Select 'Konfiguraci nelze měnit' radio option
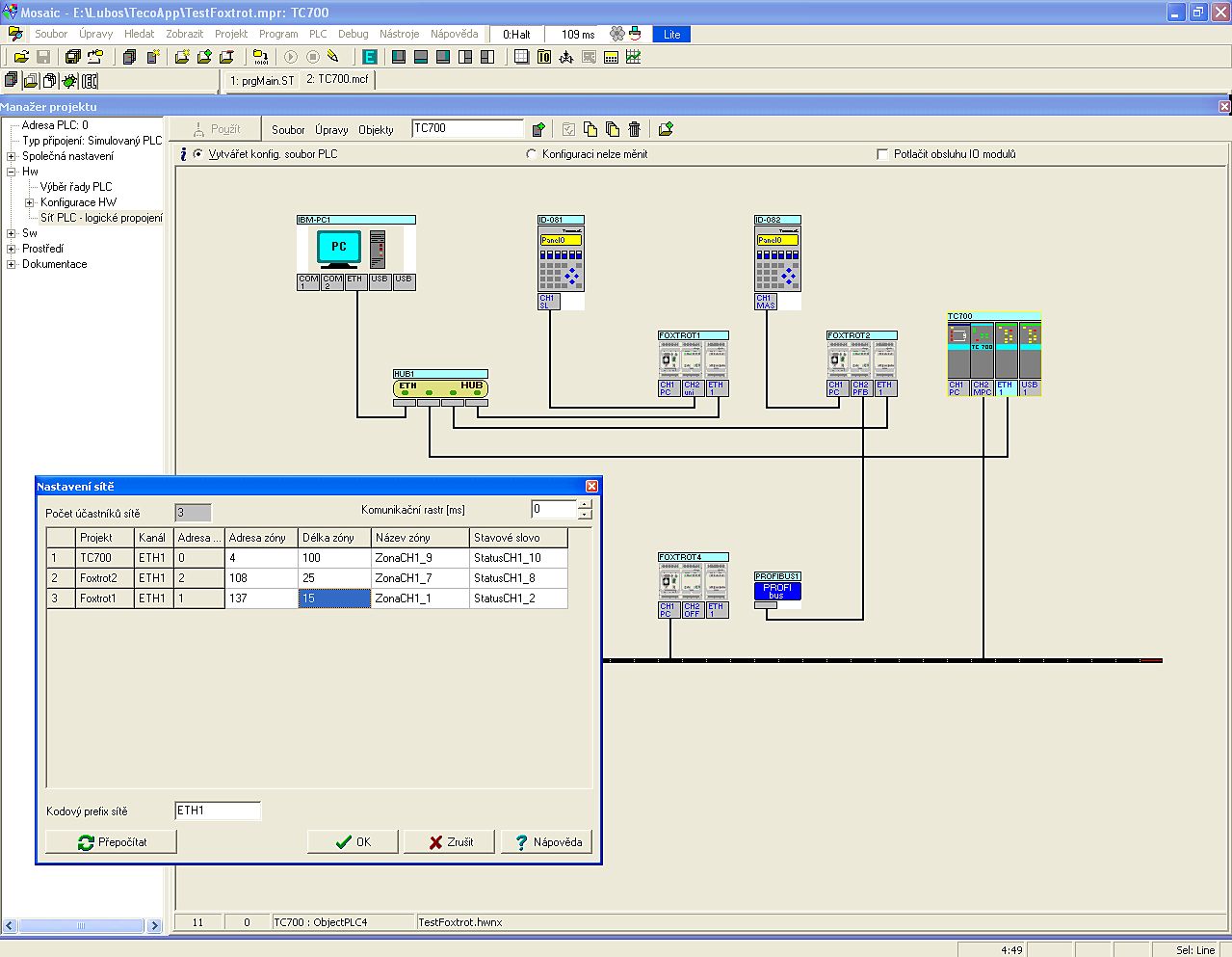Screen dimensions: 1232x957 (531, 154)
